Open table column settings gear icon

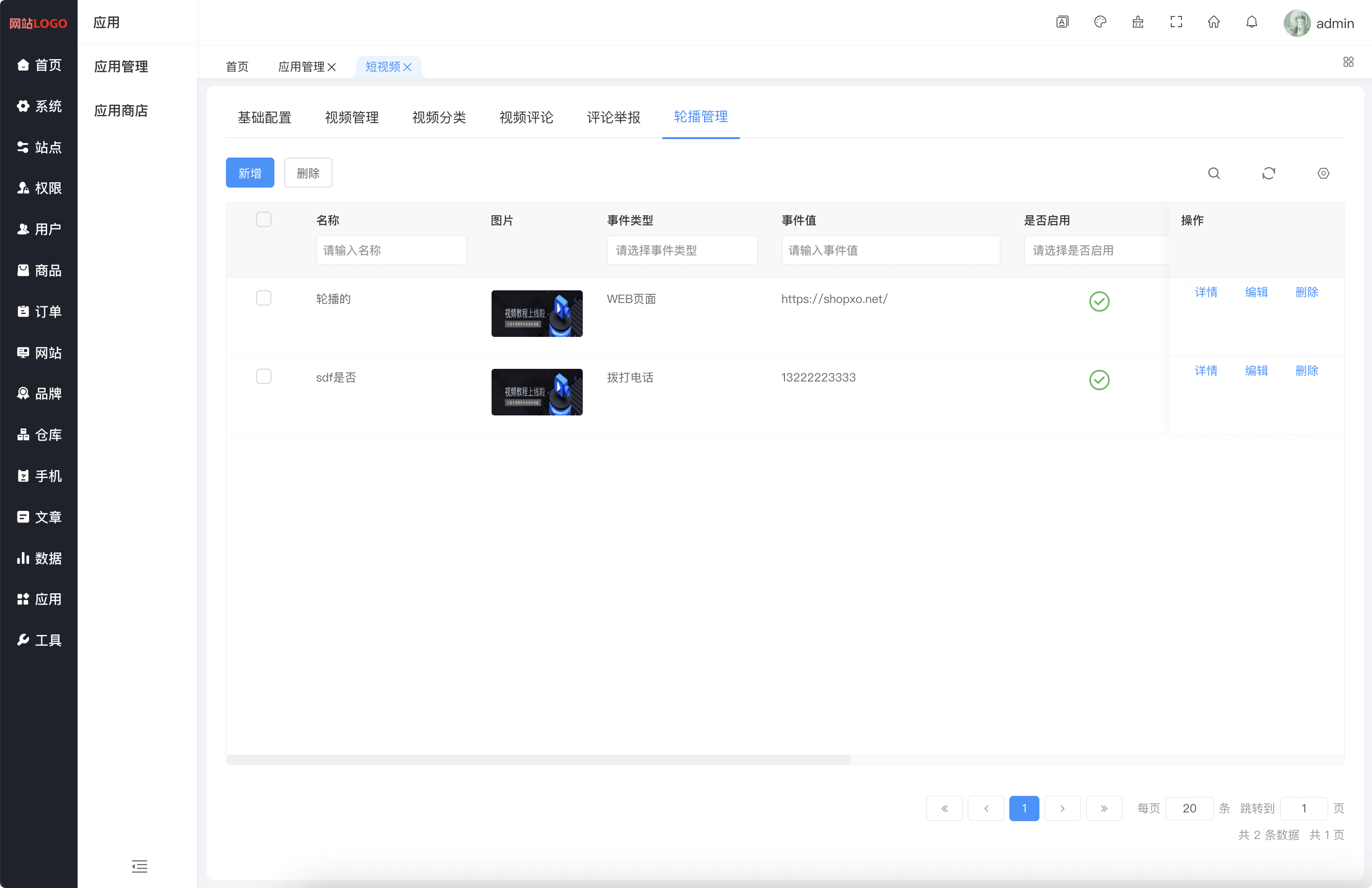tap(1323, 174)
